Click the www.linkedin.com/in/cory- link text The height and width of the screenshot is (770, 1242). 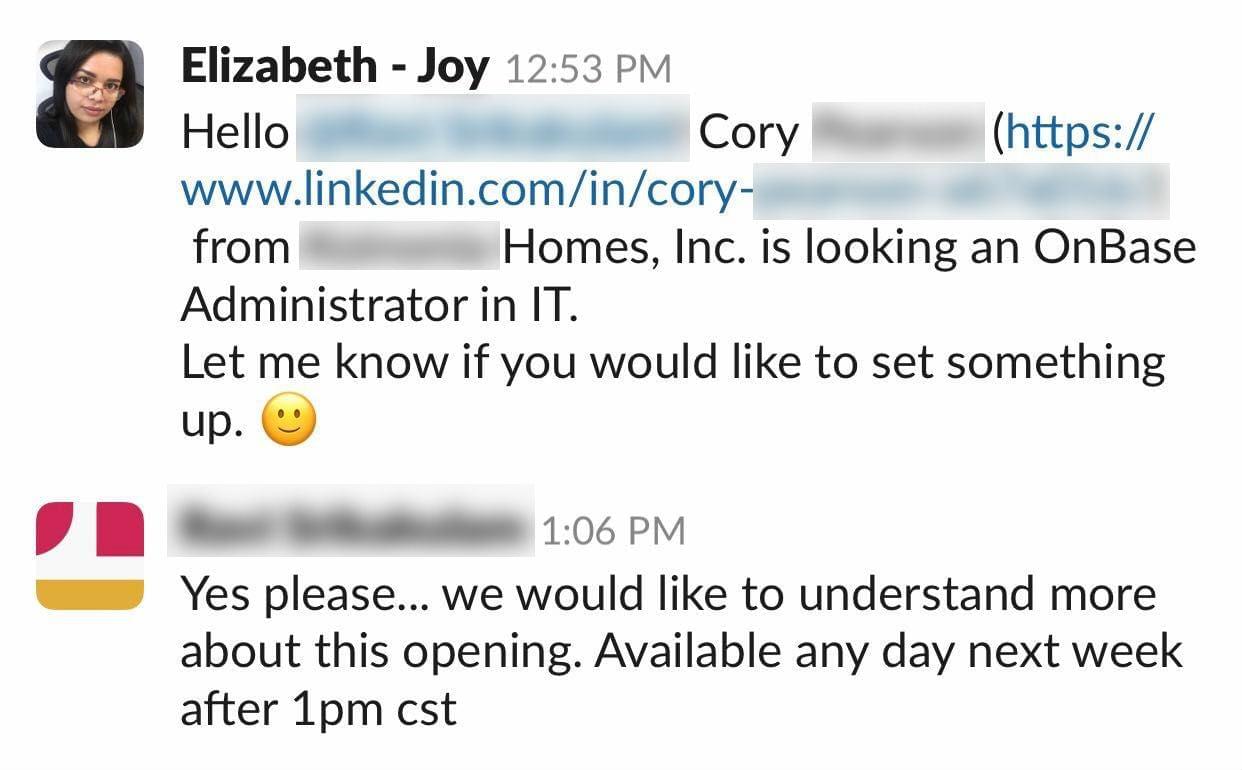[x=460, y=190]
